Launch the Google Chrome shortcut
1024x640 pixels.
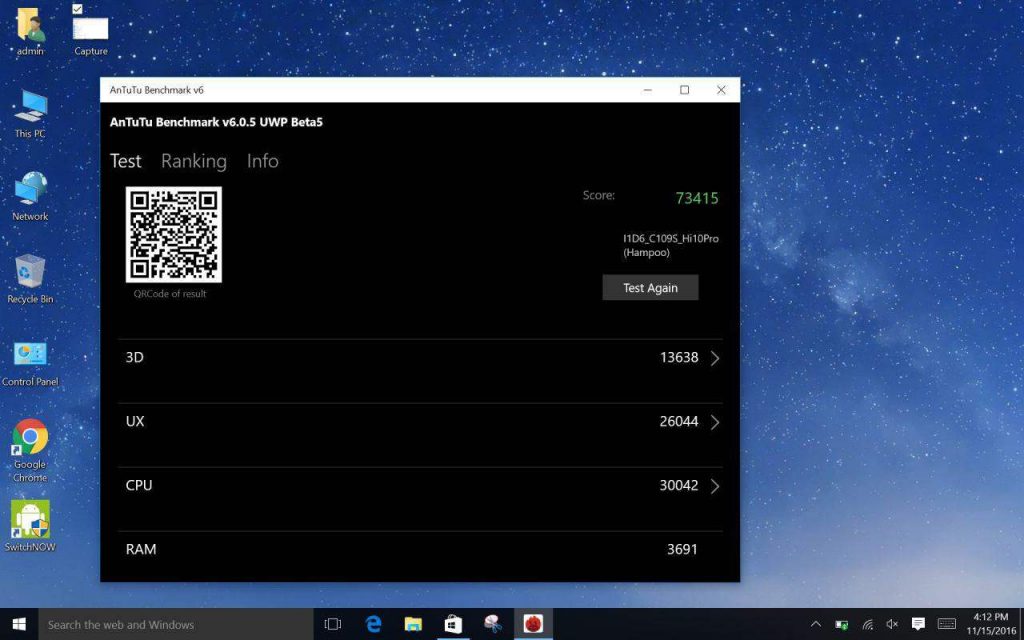pyautogui.click(x=30, y=451)
